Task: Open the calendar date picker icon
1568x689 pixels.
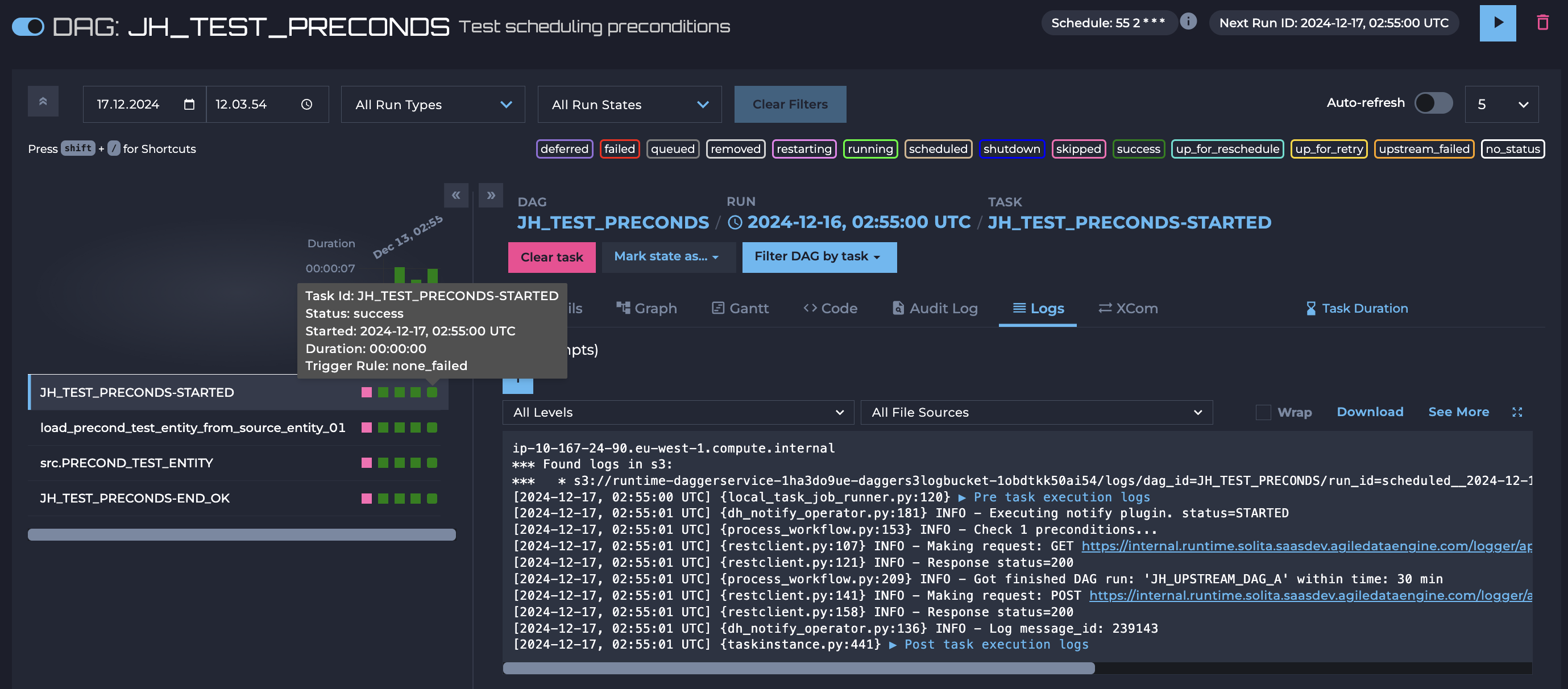Action: click(x=189, y=105)
